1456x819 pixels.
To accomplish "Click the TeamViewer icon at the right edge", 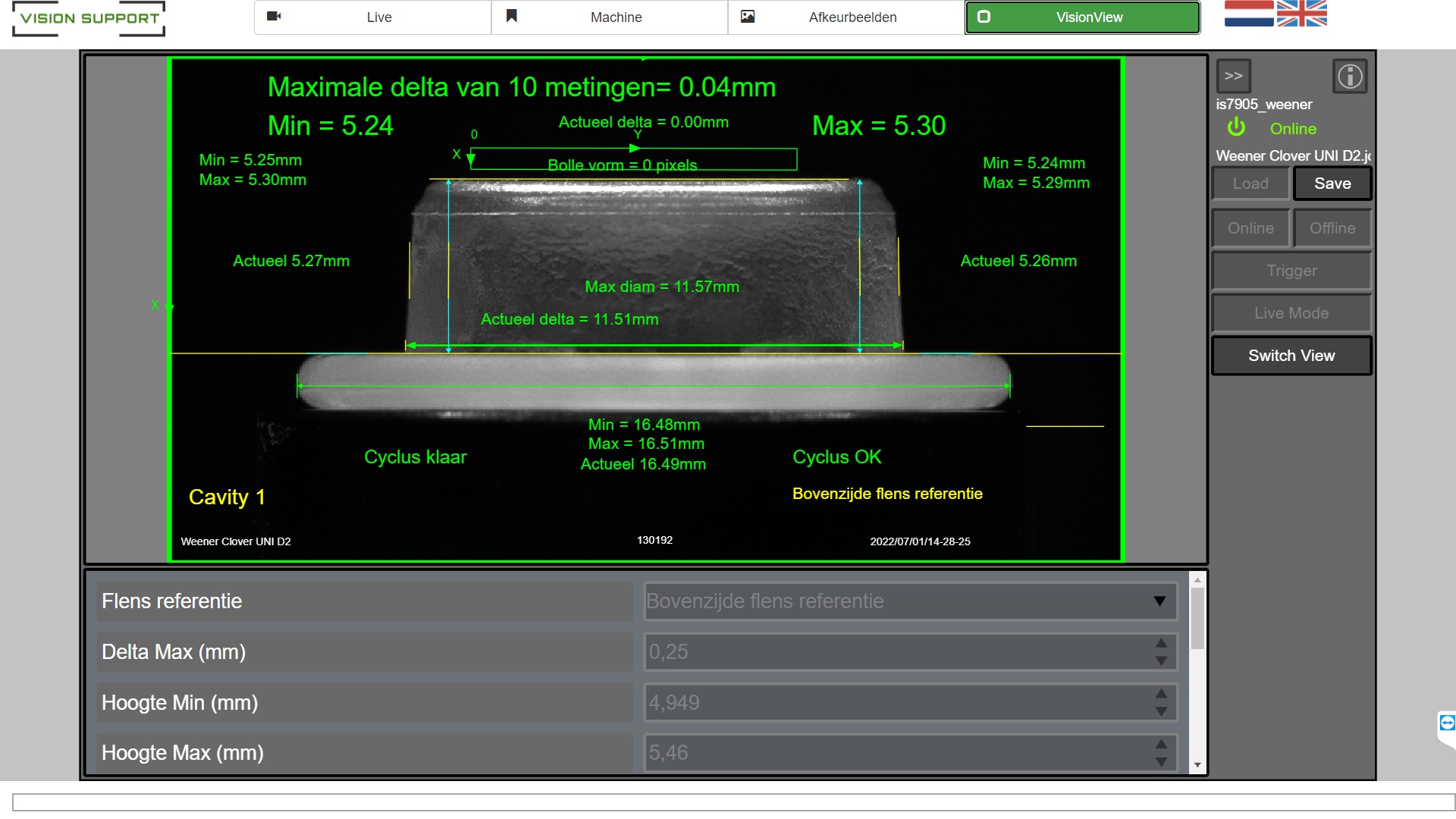I will tap(1447, 723).
